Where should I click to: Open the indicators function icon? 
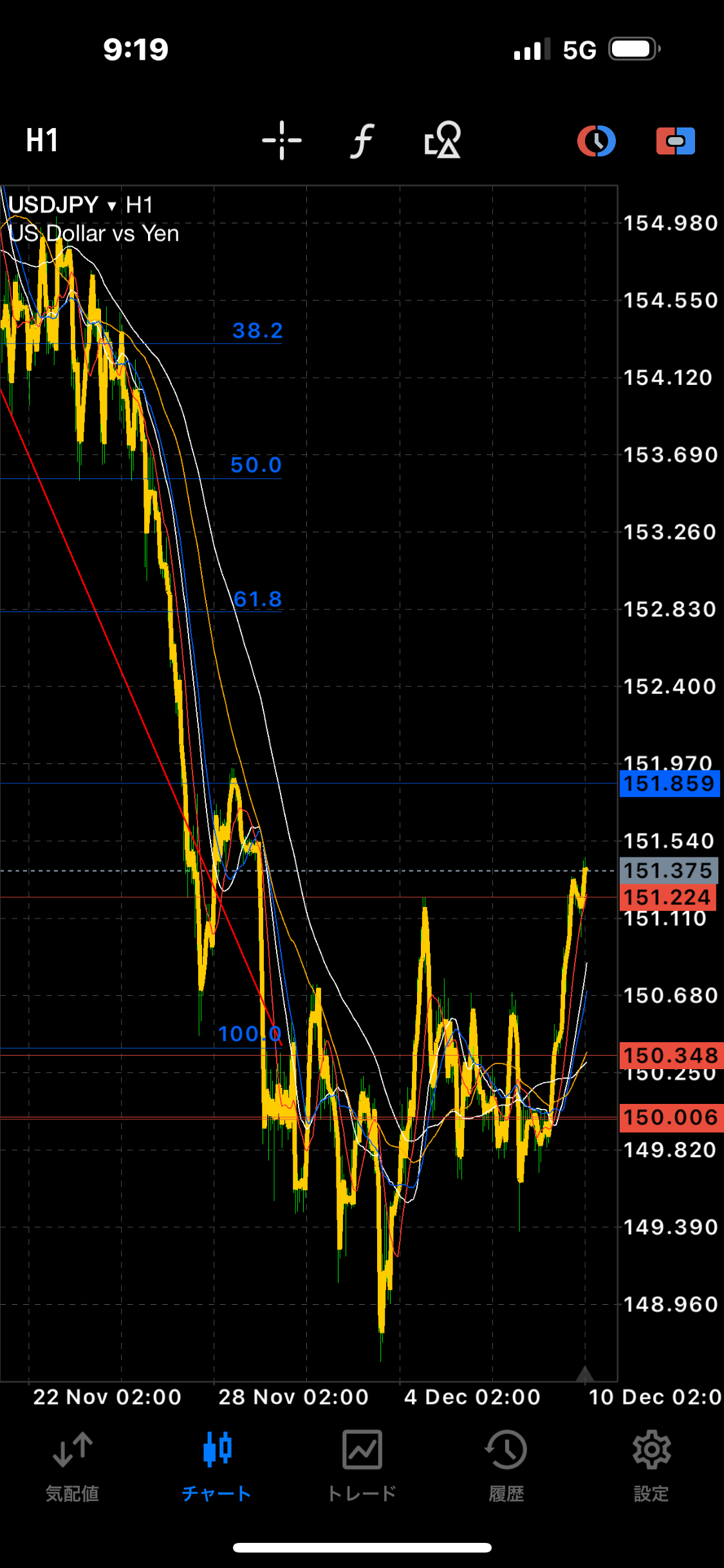click(363, 140)
